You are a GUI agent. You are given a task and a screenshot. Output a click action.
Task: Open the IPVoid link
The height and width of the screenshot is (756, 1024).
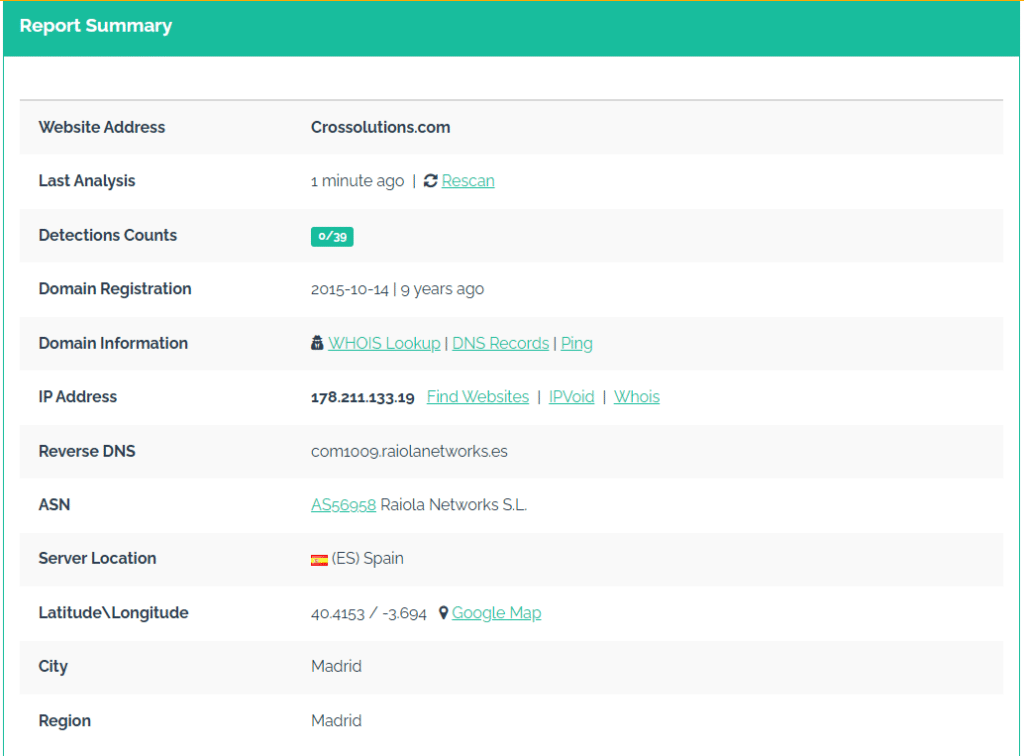[x=571, y=397]
